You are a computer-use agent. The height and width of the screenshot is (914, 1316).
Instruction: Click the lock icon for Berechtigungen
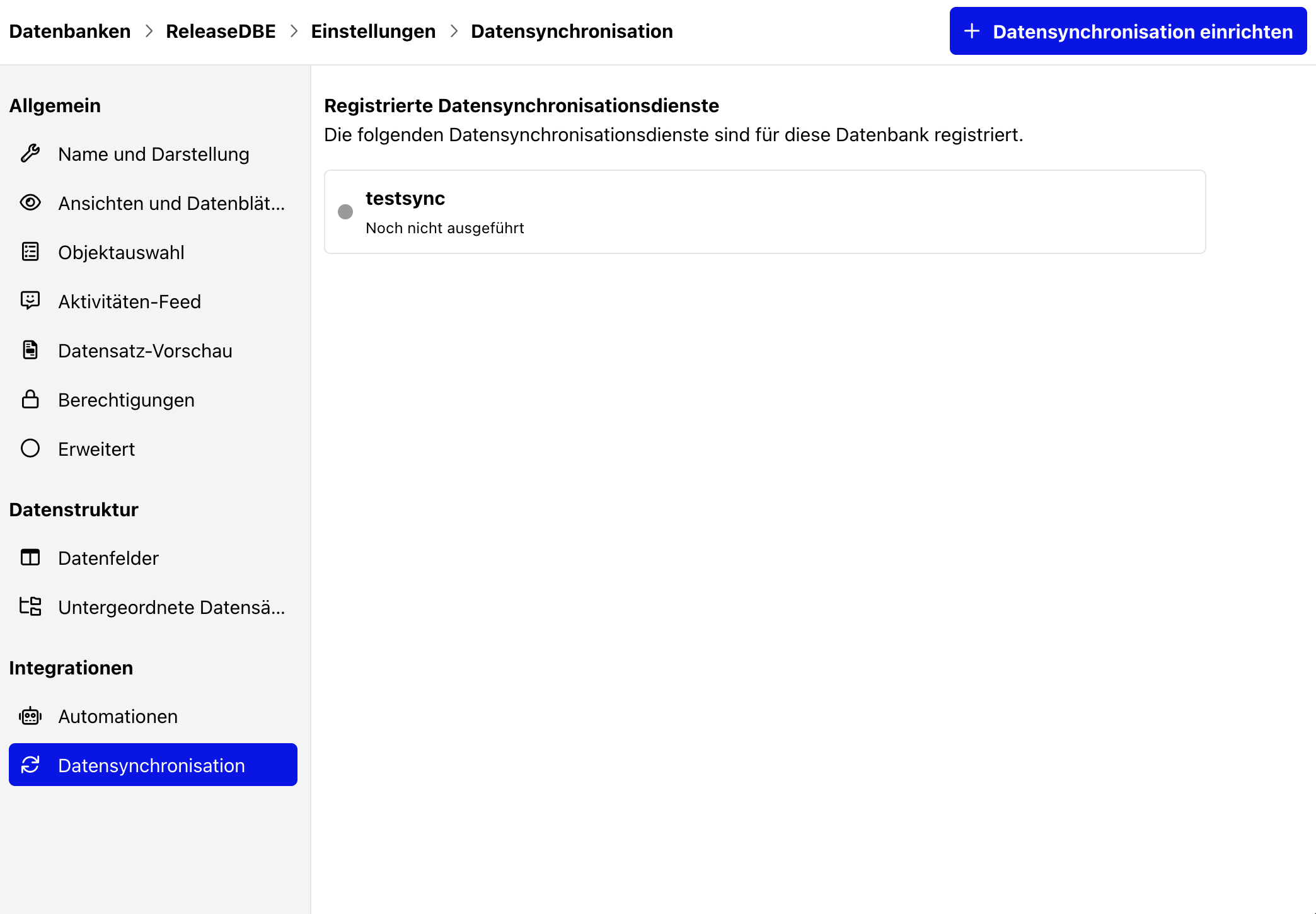click(30, 399)
